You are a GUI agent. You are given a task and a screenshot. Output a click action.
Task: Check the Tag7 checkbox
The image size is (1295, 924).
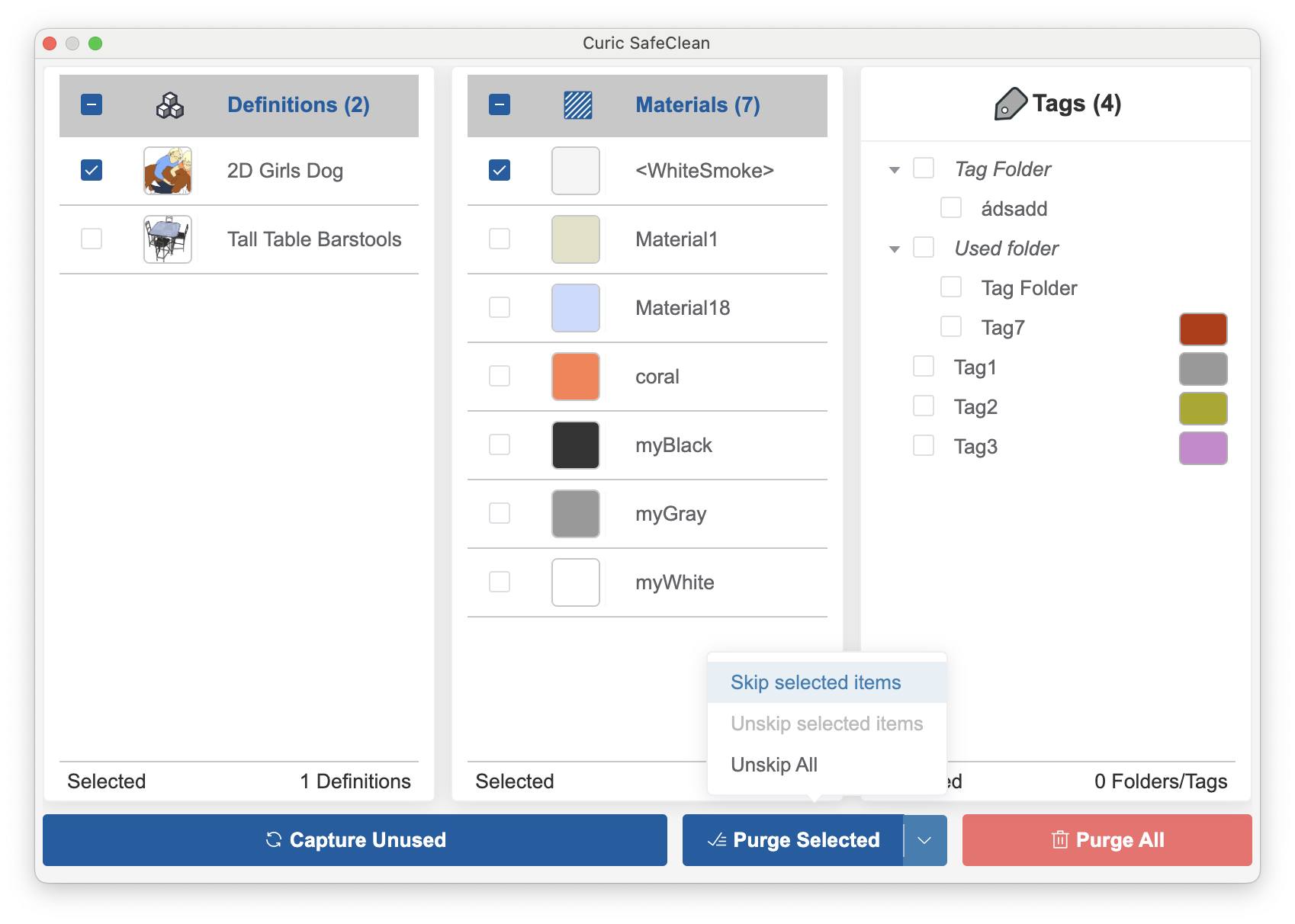click(951, 326)
